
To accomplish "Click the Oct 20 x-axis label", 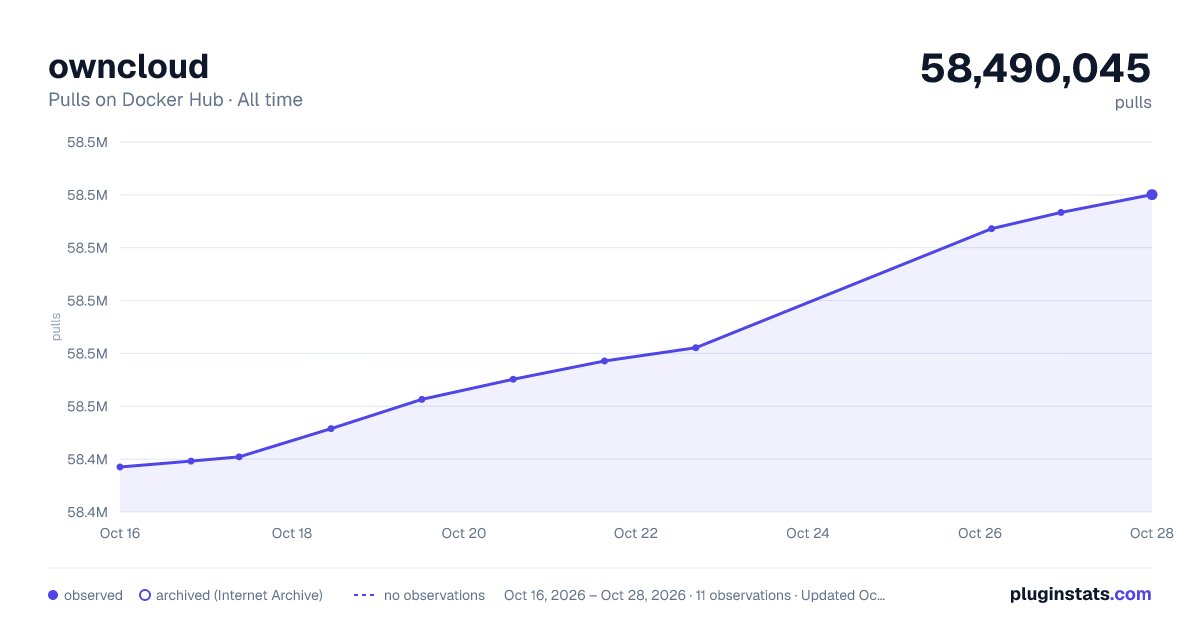I will tap(464, 533).
